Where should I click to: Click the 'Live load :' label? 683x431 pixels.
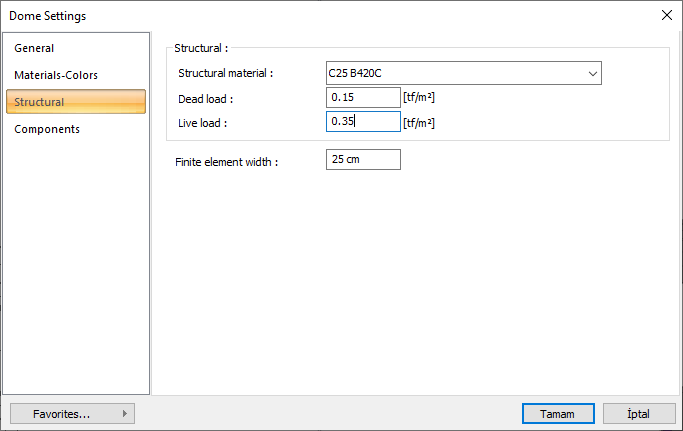[203, 123]
